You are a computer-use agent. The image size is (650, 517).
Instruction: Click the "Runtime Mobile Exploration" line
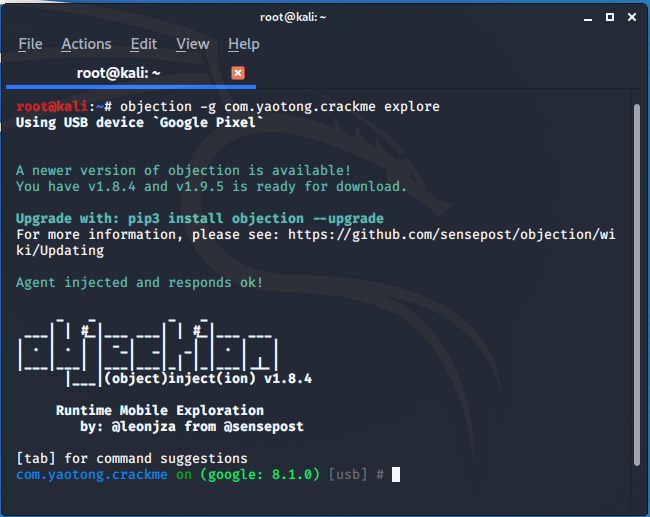click(160, 410)
